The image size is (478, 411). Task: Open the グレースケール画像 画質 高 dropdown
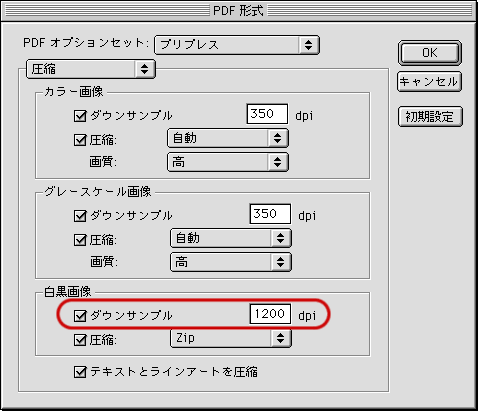(231, 262)
